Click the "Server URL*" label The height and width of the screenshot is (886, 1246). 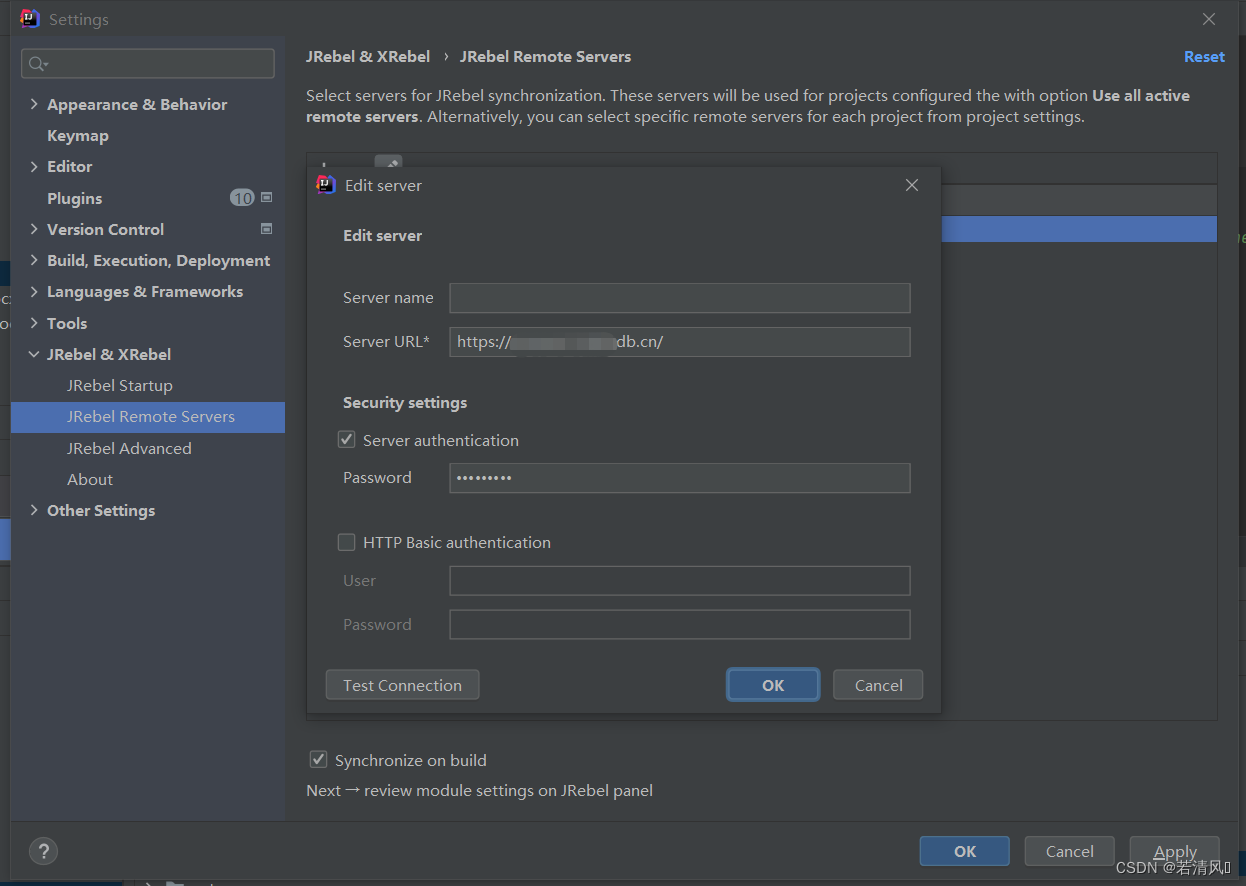386,342
